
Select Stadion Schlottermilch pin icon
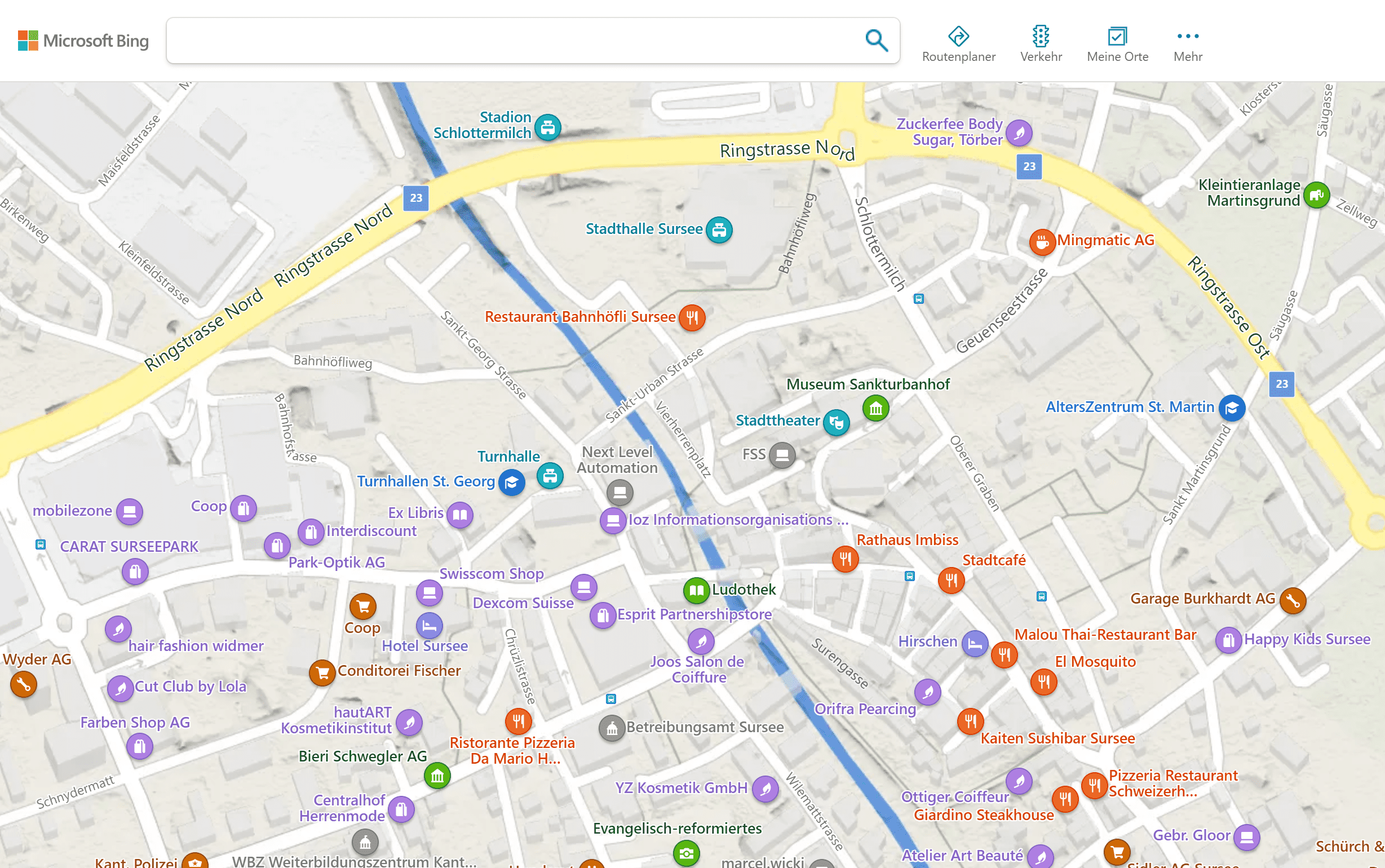pyautogui.click(x=547, y=127)
